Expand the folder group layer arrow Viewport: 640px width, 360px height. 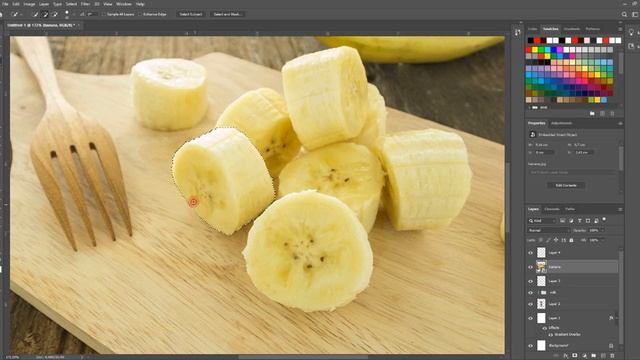click(x=538, y=293)
